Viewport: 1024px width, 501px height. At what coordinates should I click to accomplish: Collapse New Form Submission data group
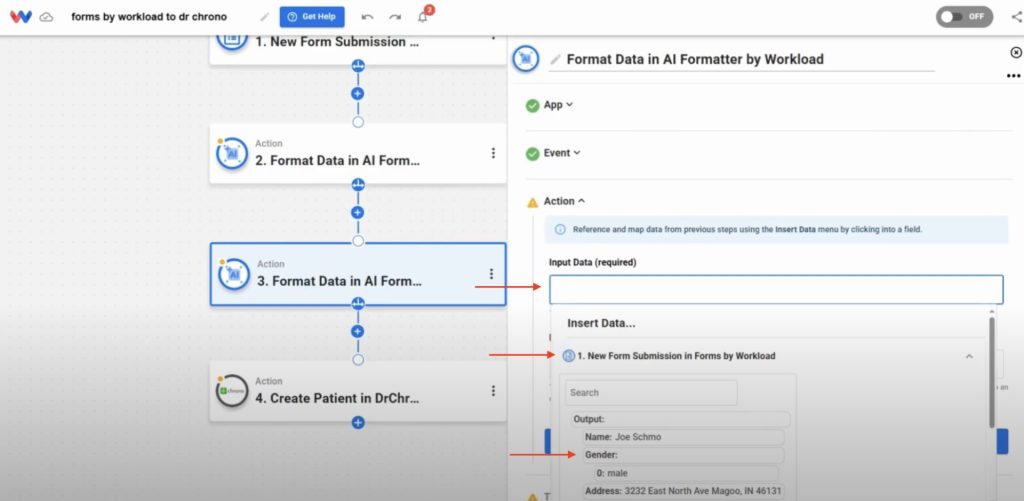tap(969, 356)
